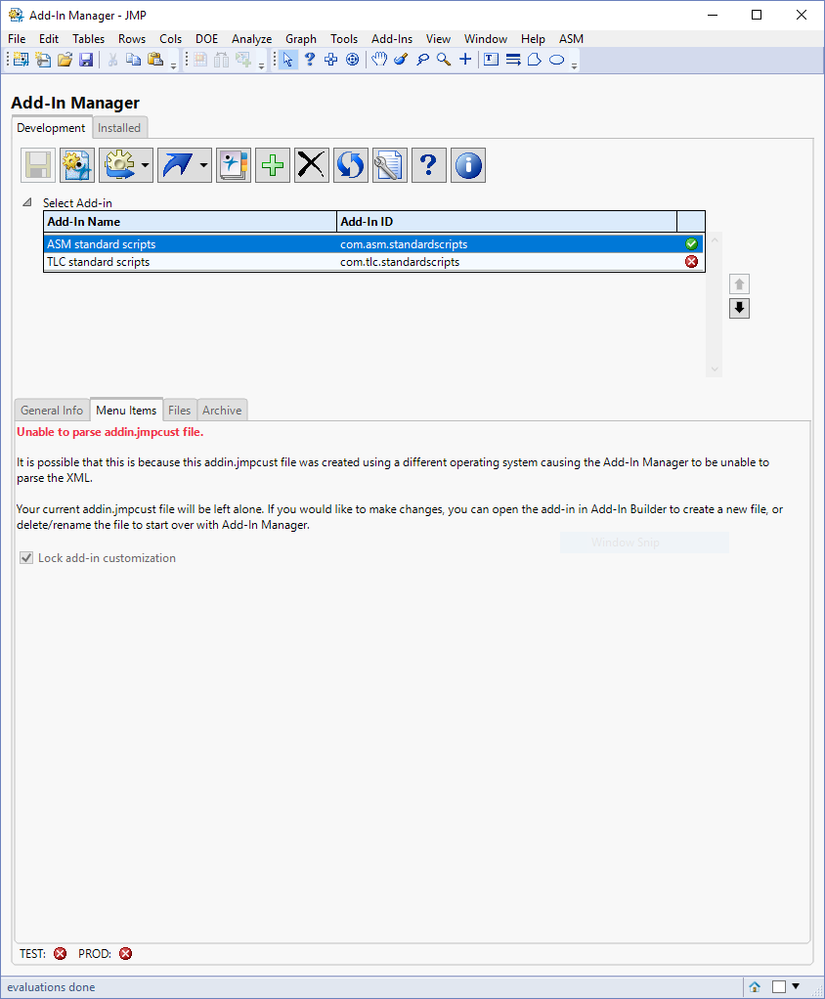Open the first toolbar overflow arrow
The width and height of the screenshot is (825, 999).
click(173, 66)
